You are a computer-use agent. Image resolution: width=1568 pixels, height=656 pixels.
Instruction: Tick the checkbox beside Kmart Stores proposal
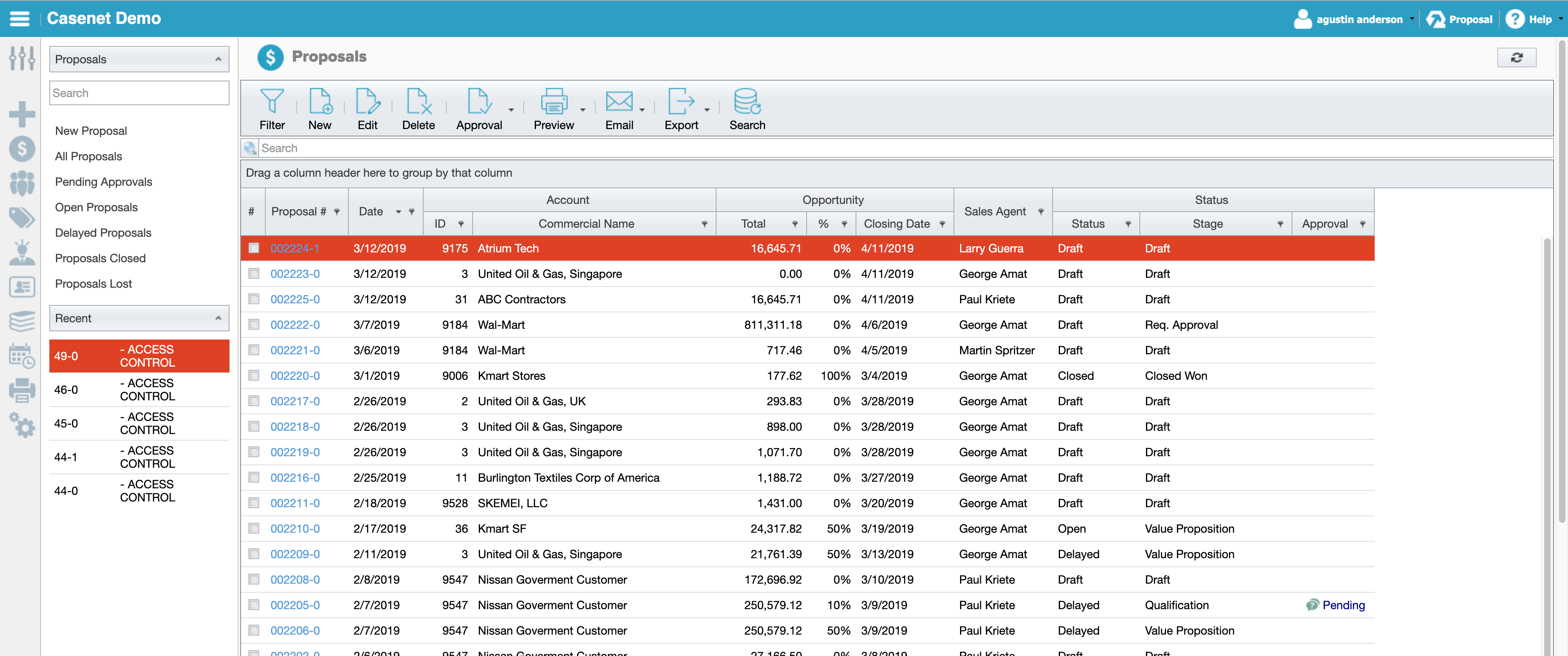click(x=254, y=375)
